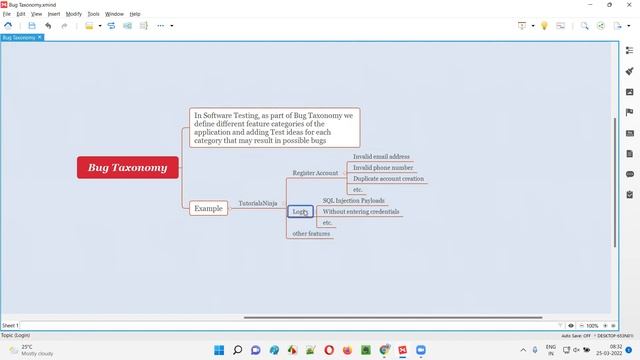Select the Without entering credentials subtopic
This screenshot has height=360, width=640.
pos(361,211)
